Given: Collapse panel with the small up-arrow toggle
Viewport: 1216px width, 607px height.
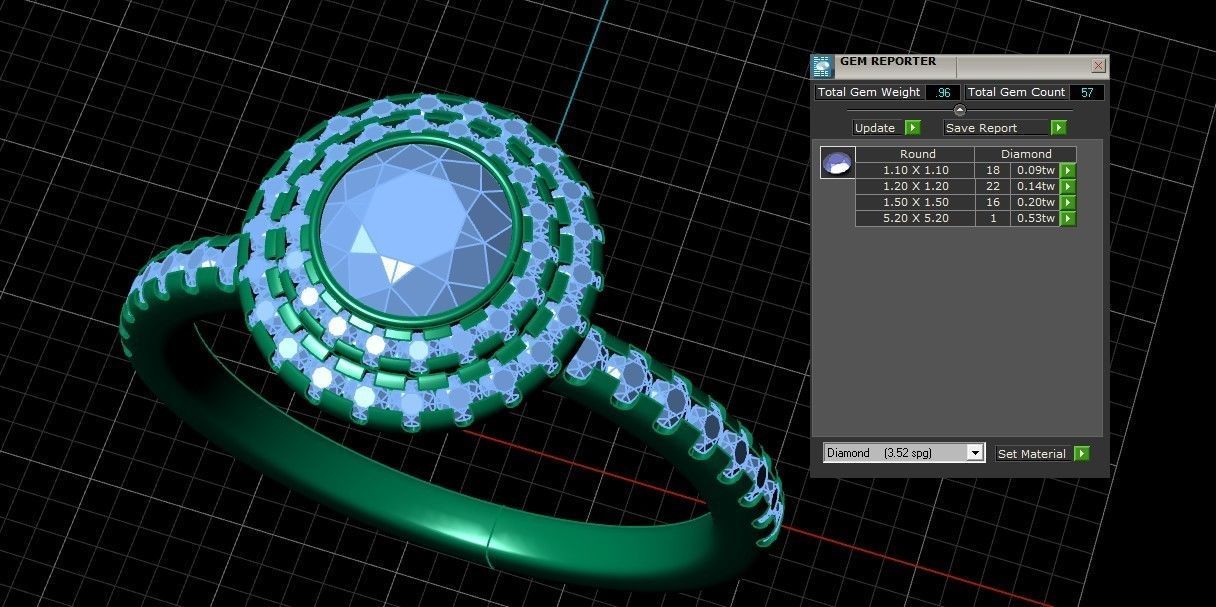Looking at the screenshot, I should (960, 110).
